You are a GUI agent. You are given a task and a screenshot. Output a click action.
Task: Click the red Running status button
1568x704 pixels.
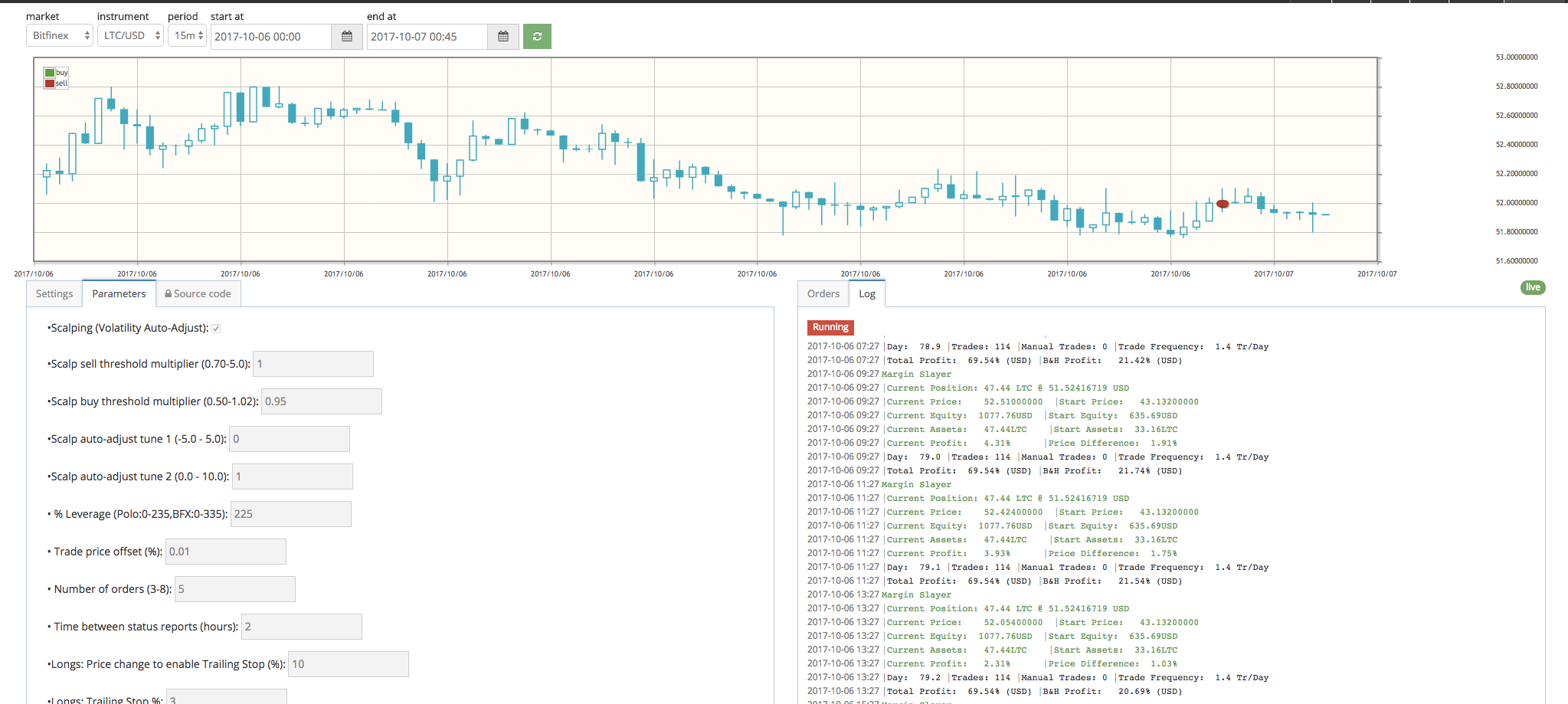click(830, 327)
